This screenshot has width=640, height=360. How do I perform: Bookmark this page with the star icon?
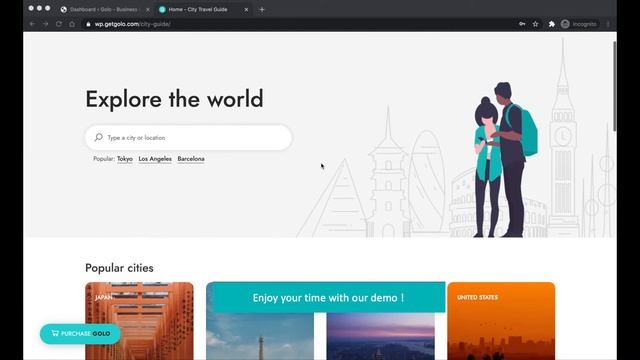(x=536, y=24)
